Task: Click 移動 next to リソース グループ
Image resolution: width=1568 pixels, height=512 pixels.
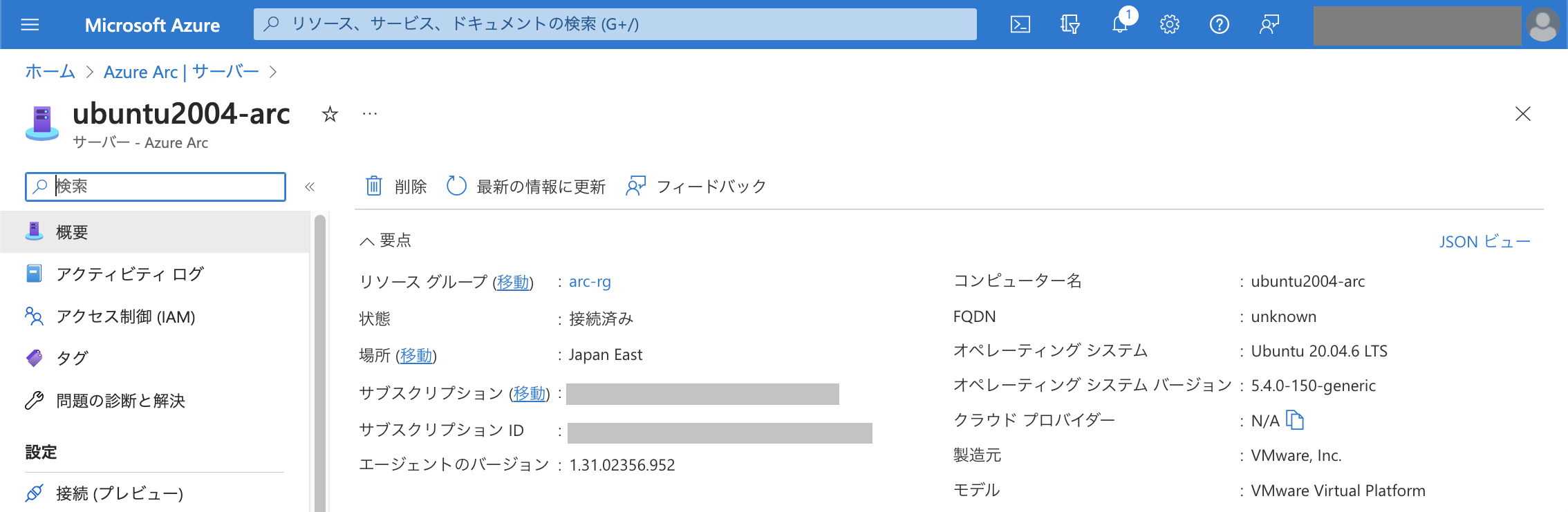Action: point(513,282)
